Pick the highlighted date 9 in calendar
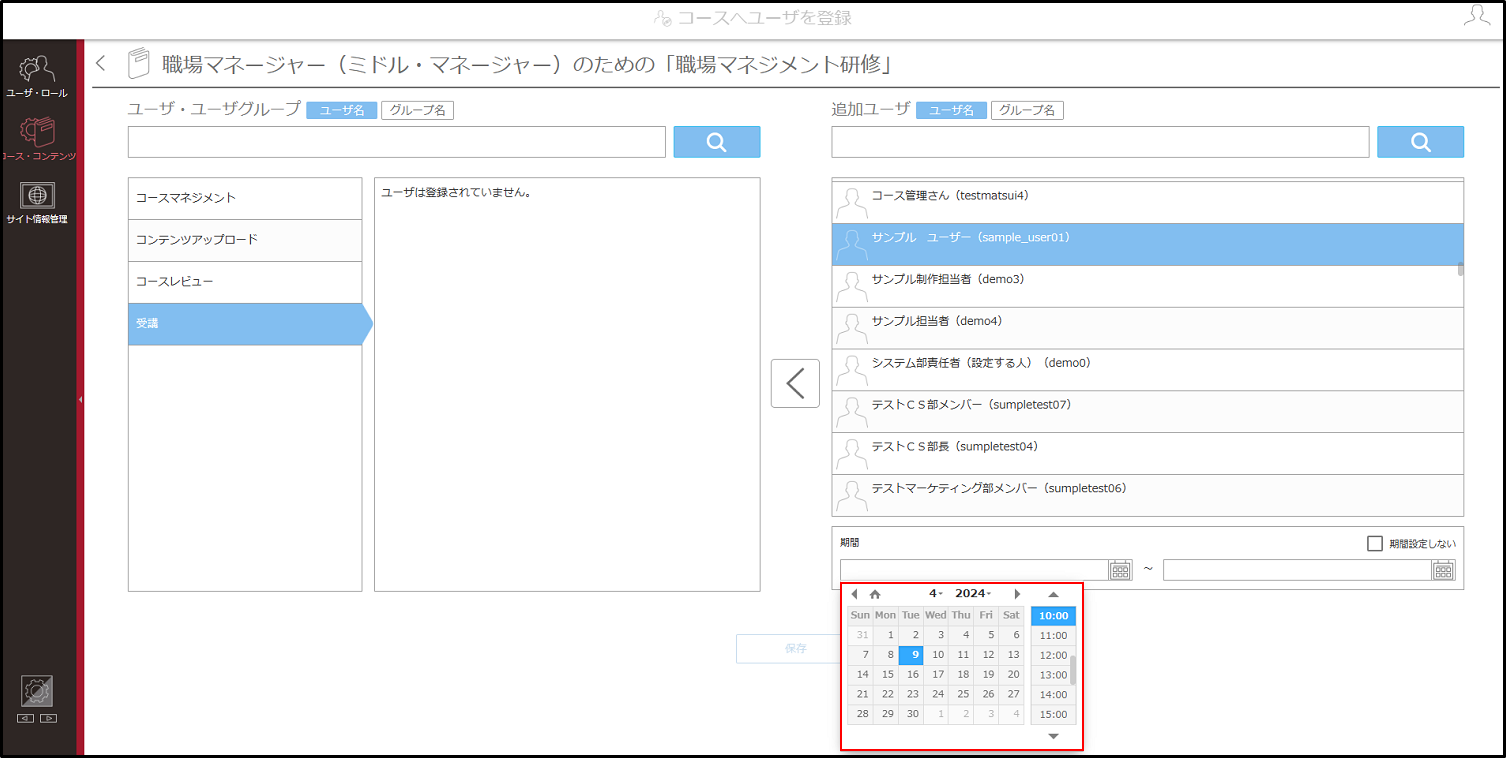This screenshot has width=1506, height=758. [x=911, y=655]
